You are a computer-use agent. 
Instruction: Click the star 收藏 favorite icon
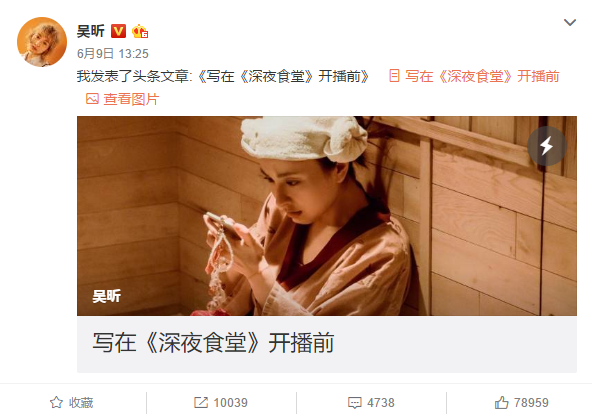tap(56, 403)
